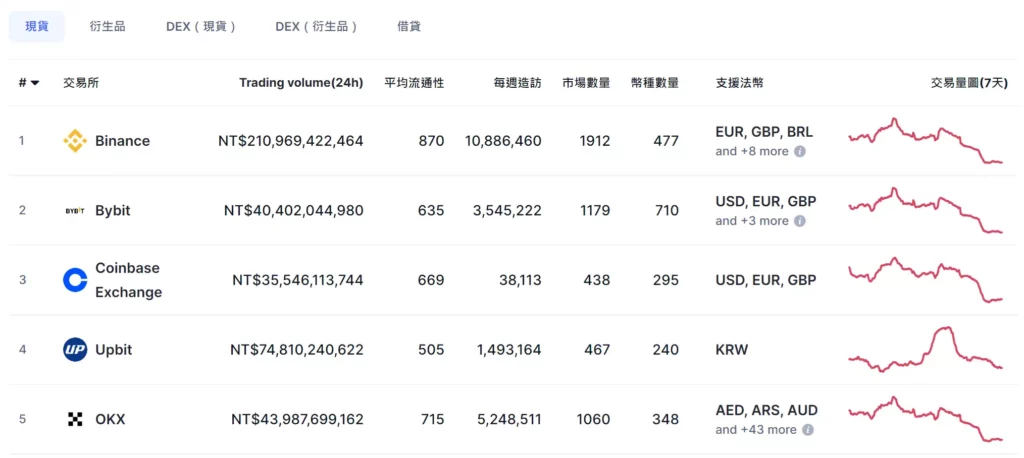
Task: Click the 交易量圖(7天) column header
Action: (969, 83)
